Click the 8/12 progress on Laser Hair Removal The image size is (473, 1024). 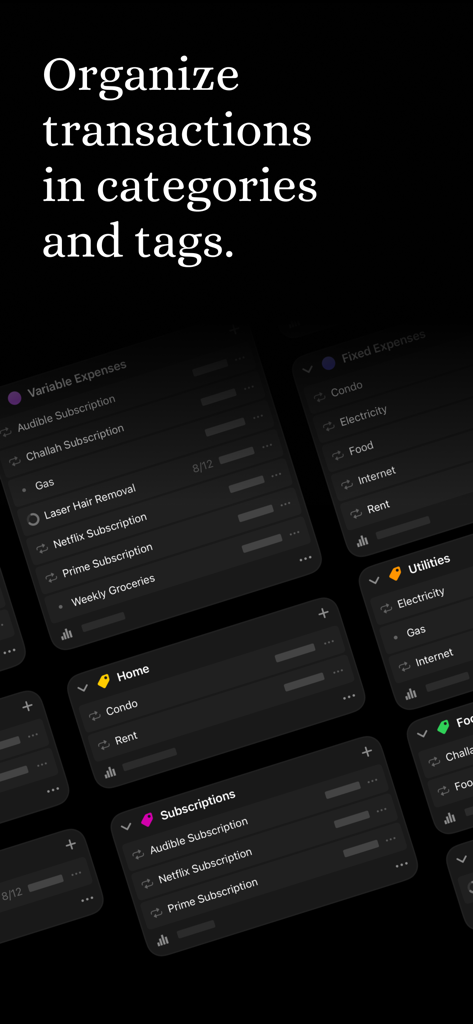203,466
